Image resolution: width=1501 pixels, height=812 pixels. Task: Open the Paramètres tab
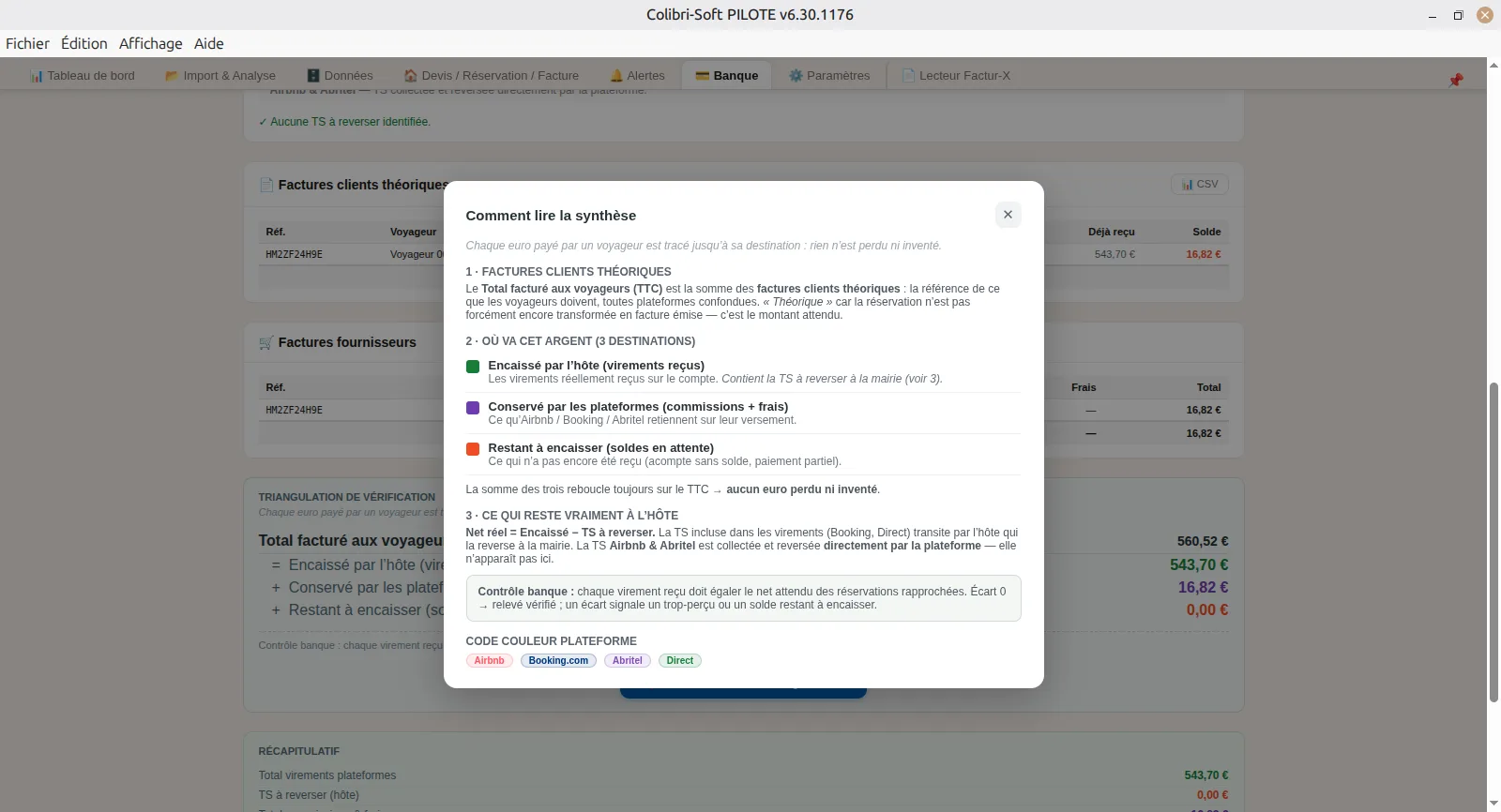(x=829, y=76)
